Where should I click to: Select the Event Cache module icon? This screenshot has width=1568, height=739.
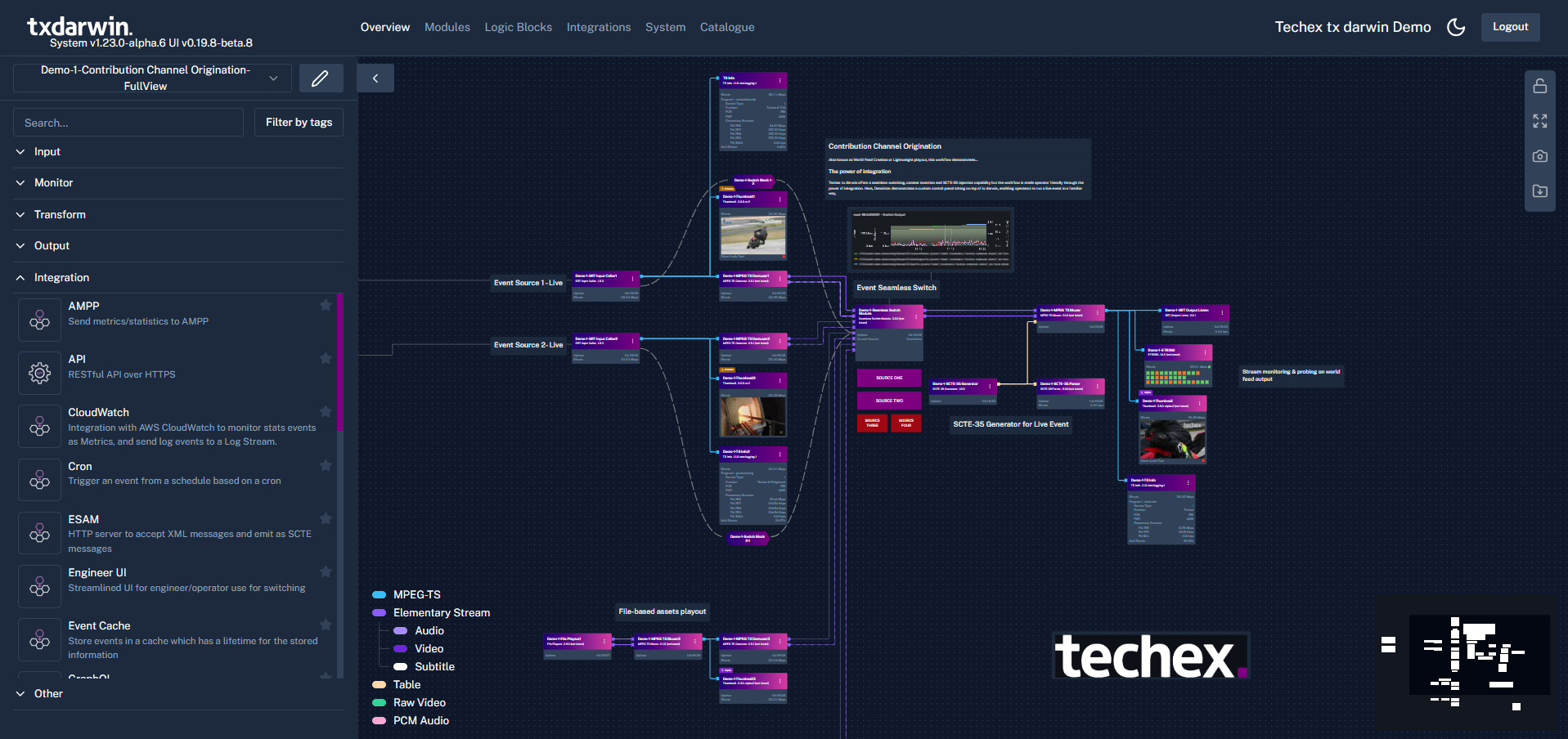(39, 639)
